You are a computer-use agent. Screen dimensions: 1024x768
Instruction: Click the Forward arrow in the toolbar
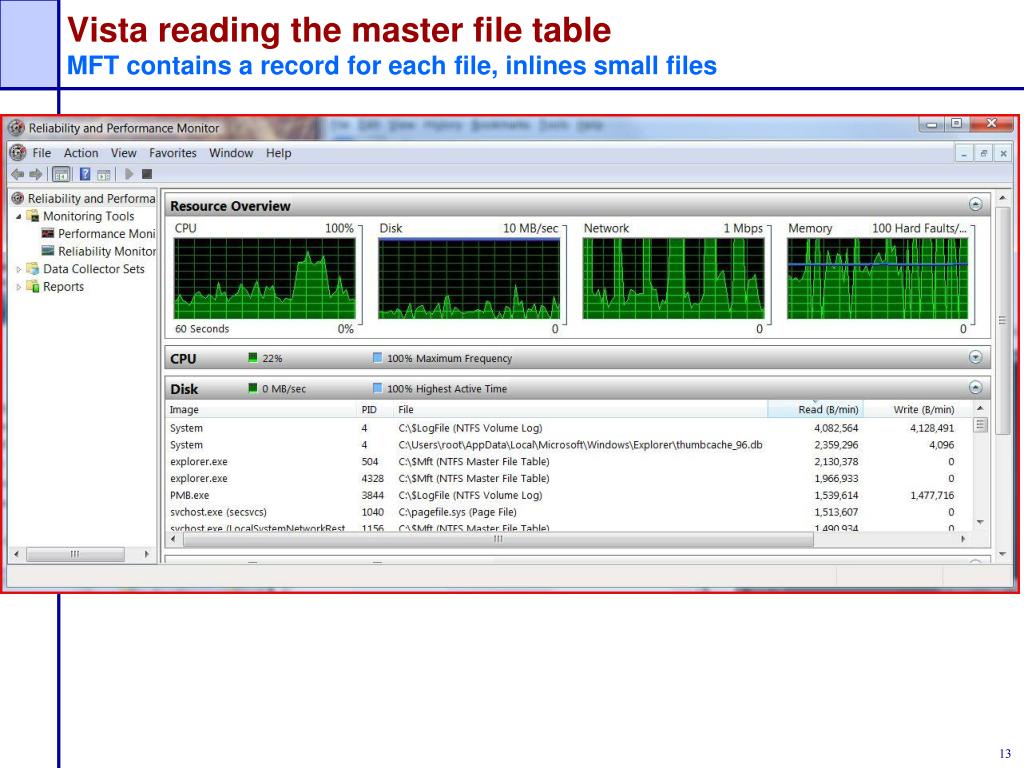36,174
